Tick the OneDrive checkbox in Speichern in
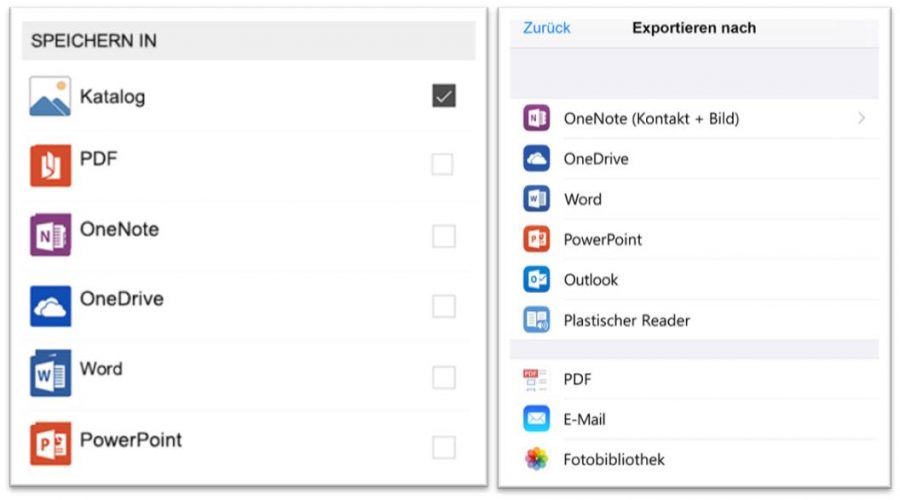The height and width of the screenshot is (500, 900). point(444,306)
